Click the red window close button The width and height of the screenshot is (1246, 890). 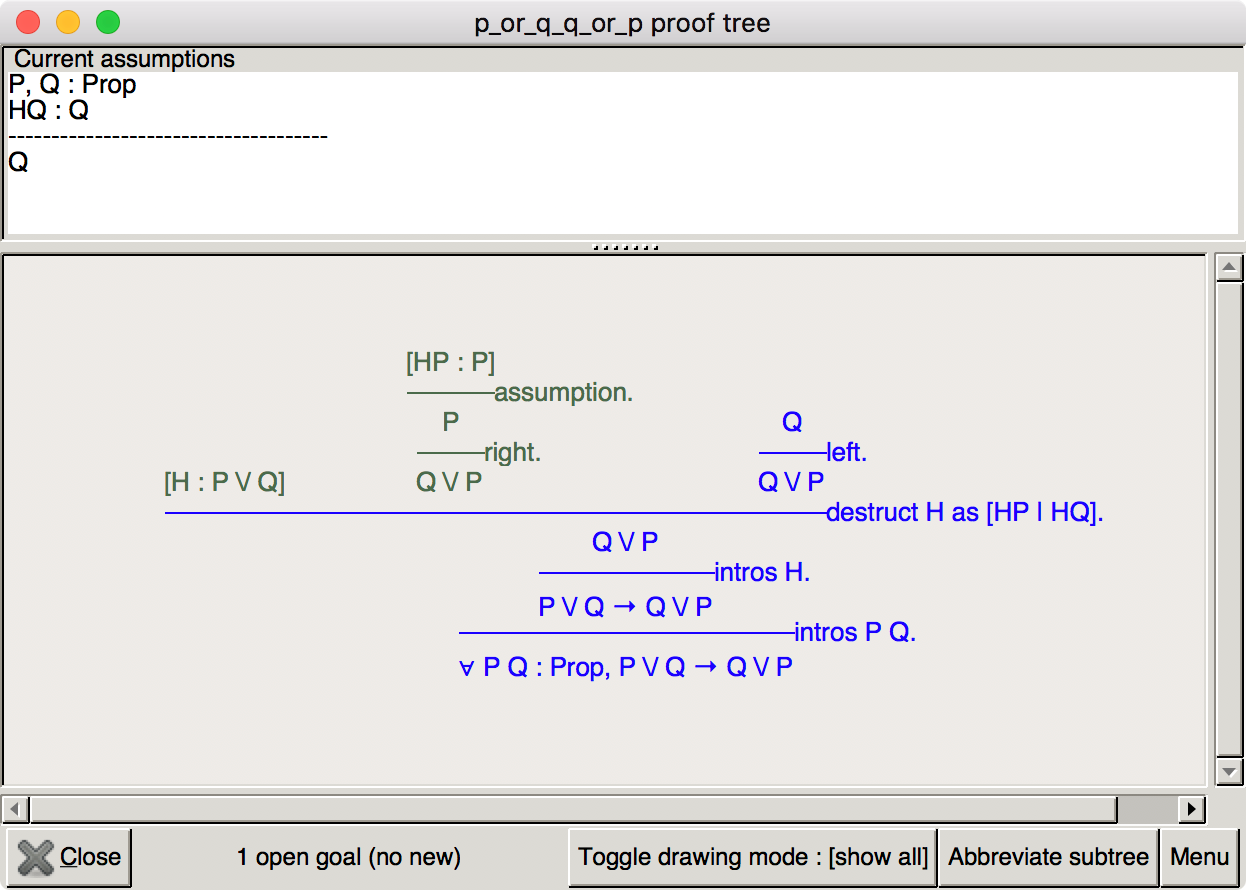point(29,22)
